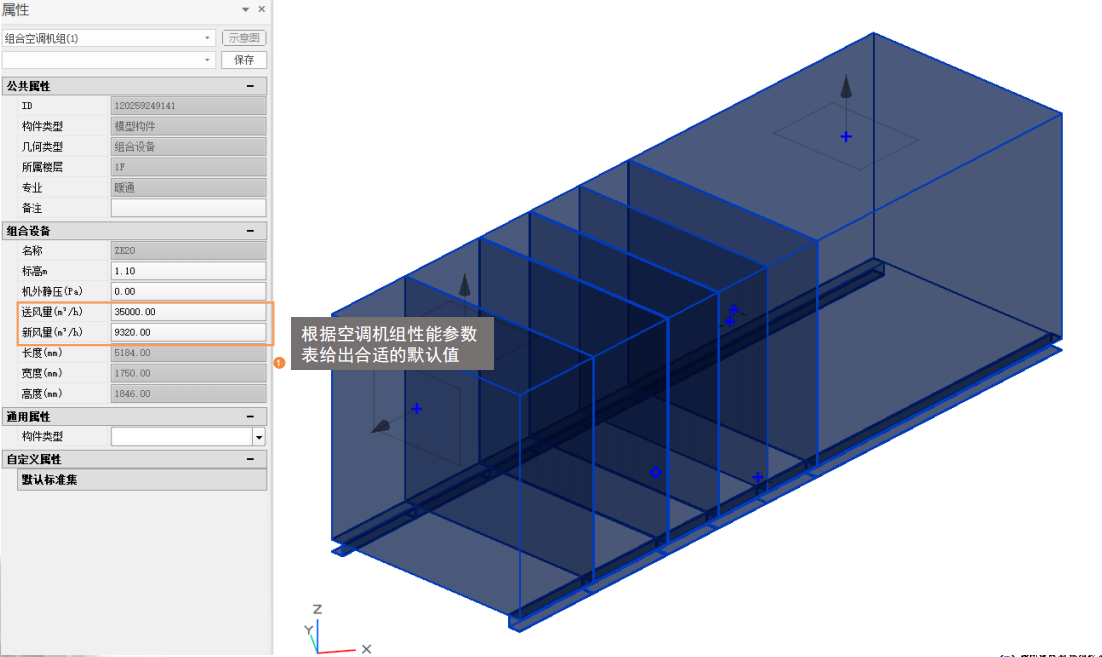Click the left-pointing arrow on front face
This screenshot has width=1102, height=657.
click(382, 427)
